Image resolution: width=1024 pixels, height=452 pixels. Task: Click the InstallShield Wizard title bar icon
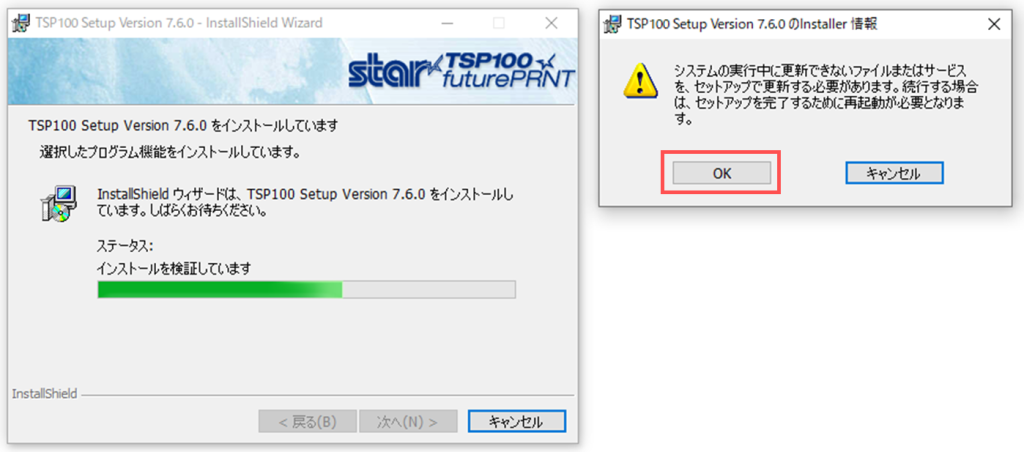point(21,23)
